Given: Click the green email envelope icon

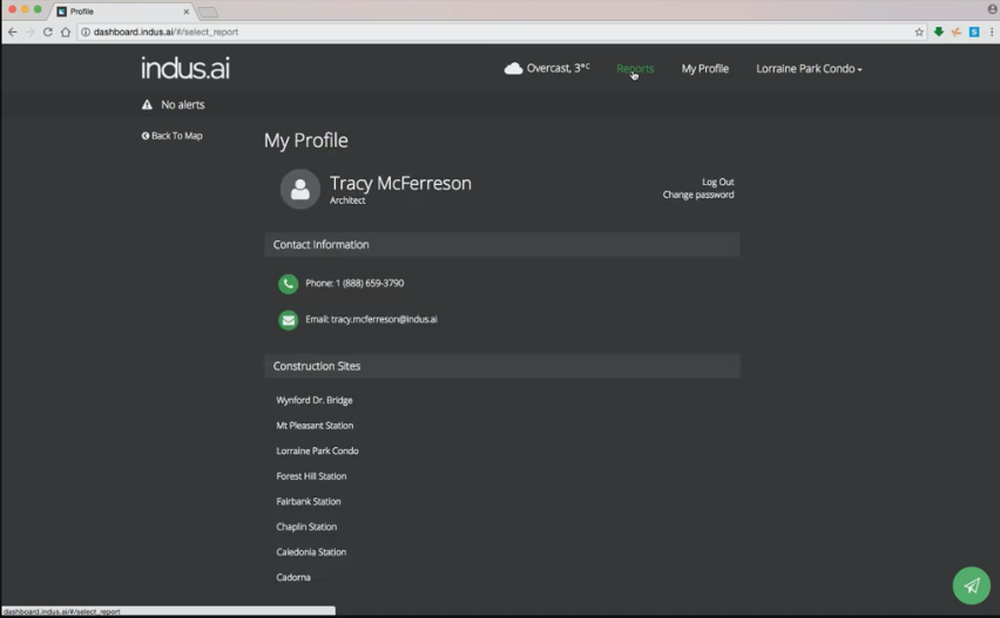Looking at the screenshot, I should 288,320.
